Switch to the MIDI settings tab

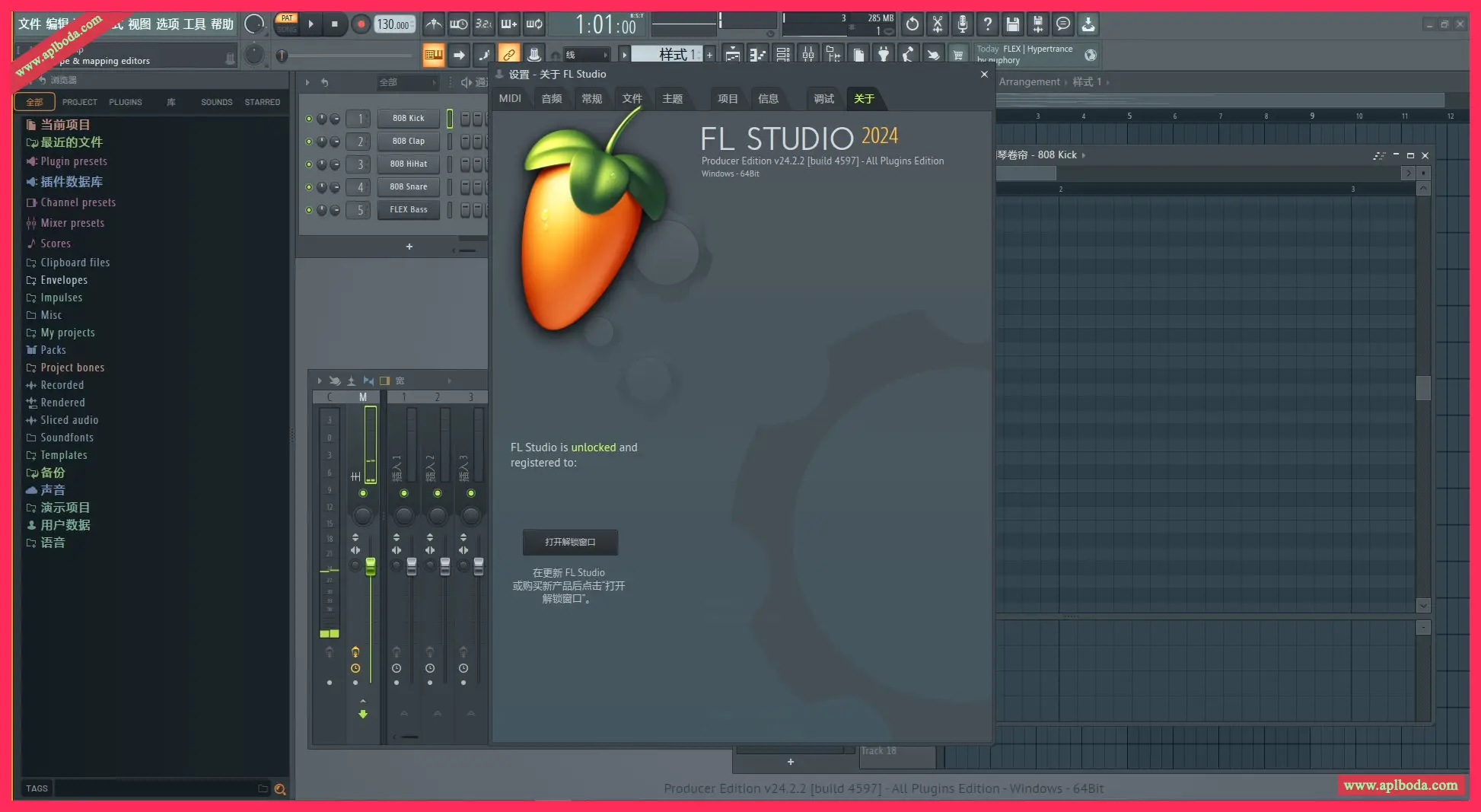coord(510,99)
